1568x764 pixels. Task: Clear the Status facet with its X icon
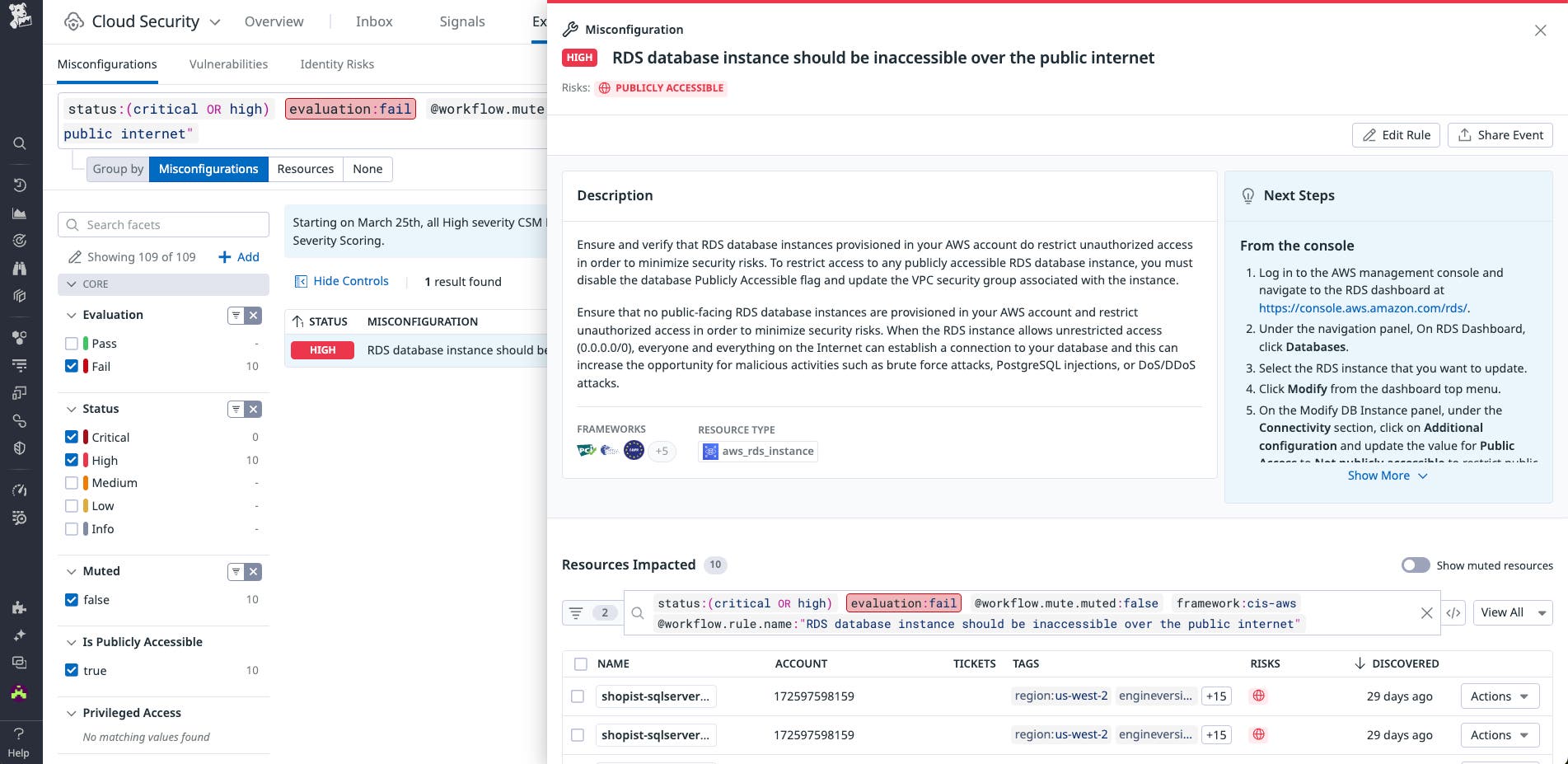tap(254, 409)
